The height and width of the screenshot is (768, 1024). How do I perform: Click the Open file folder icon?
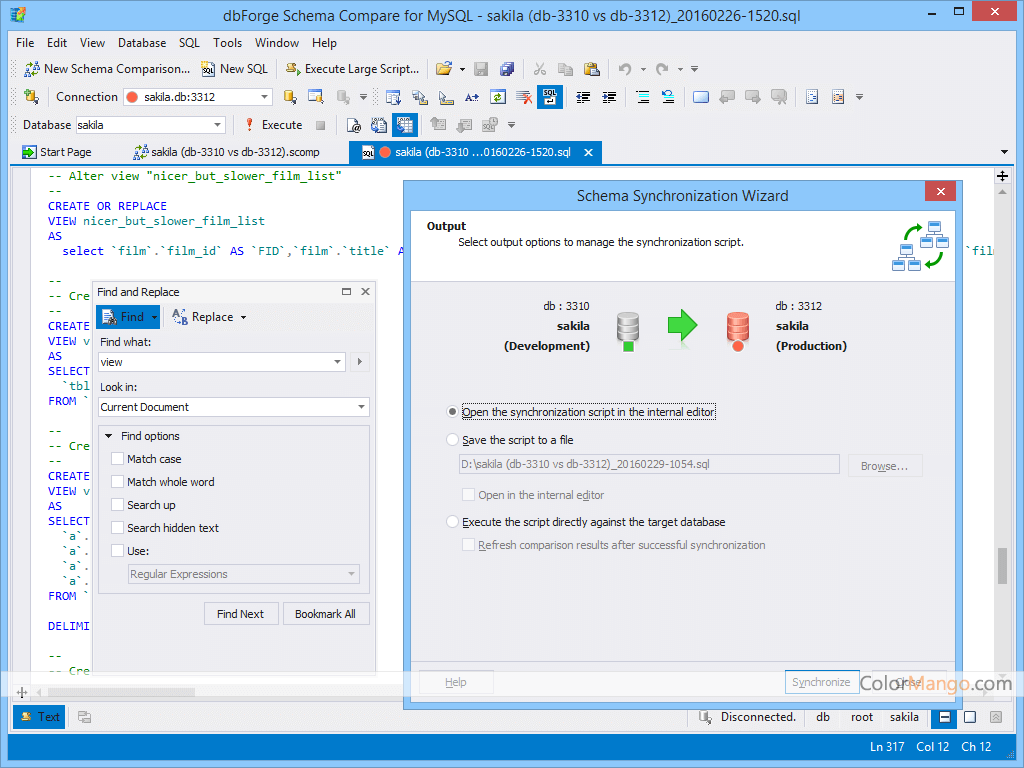tap(444, 69)
